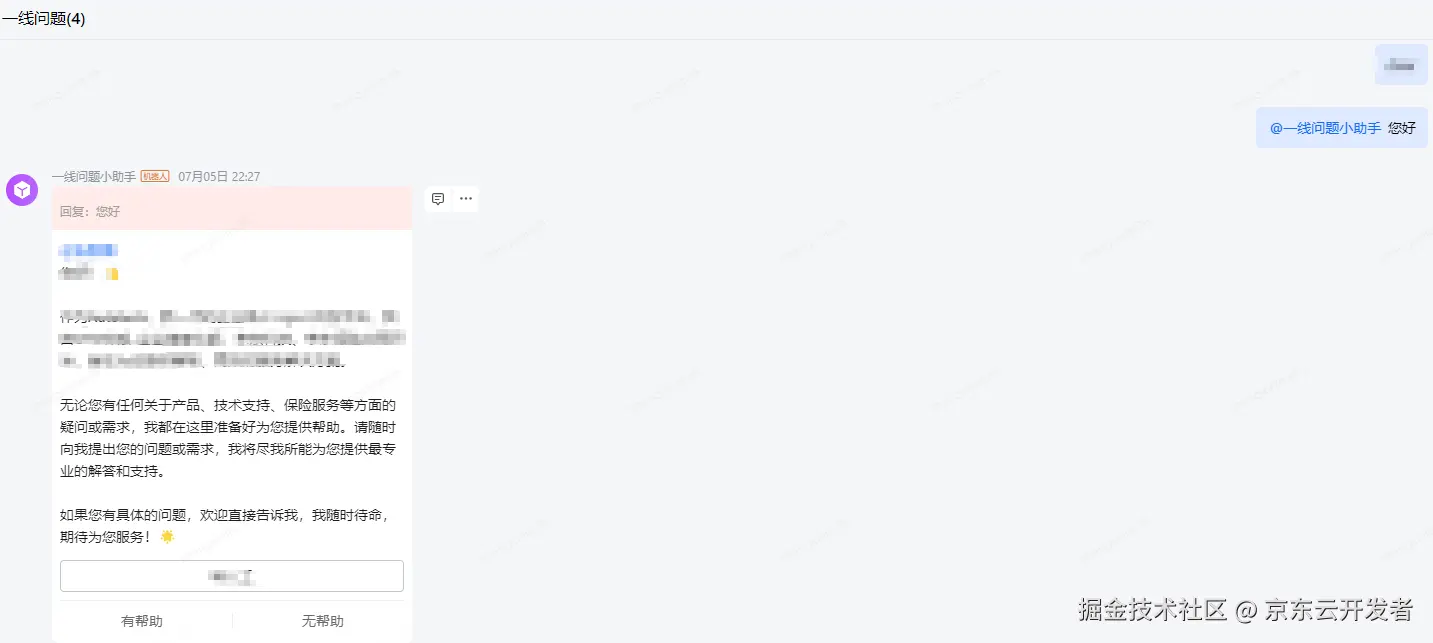This screenshot has width=1433, height=643.
Task: Click the purple cube bot avatar
Action: 22,190
